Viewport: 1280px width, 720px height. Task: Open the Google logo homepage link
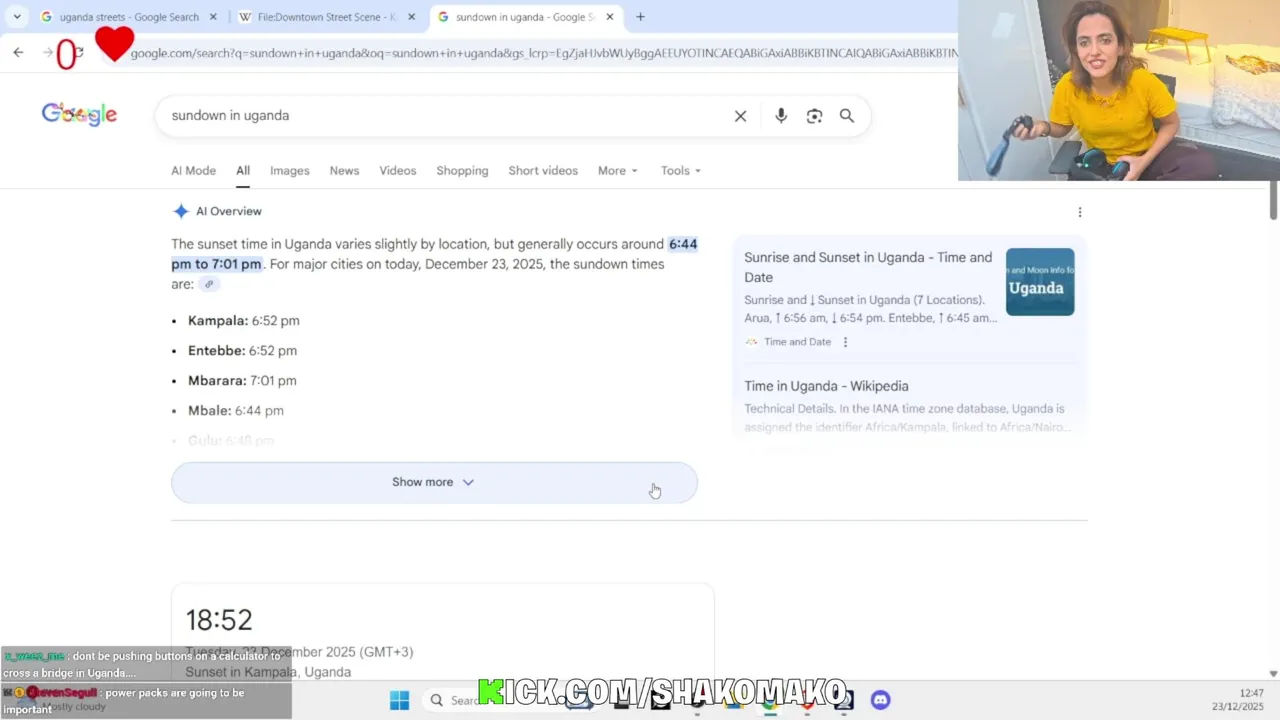tap(79, 114)
